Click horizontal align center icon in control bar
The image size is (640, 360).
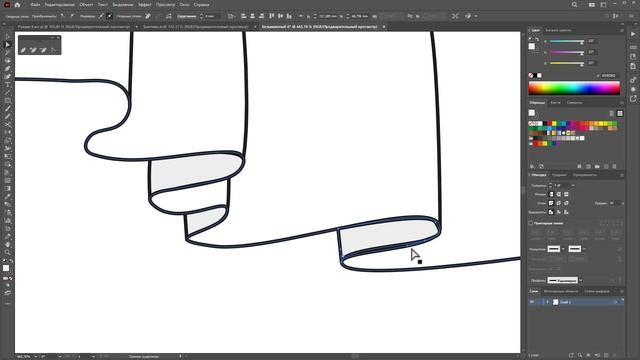[x=253, y=16]
